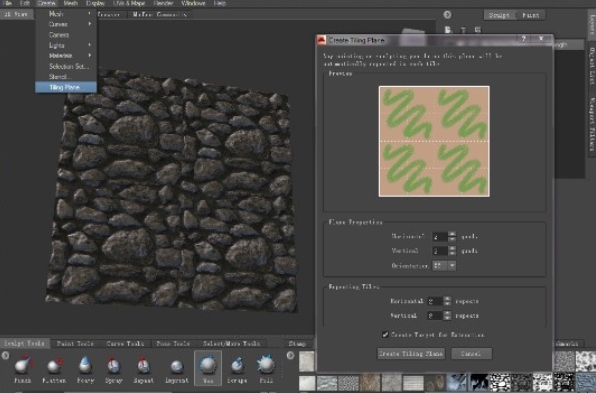Select the Repeat sculpt tool
596x393 pixels.
[143, 369]
